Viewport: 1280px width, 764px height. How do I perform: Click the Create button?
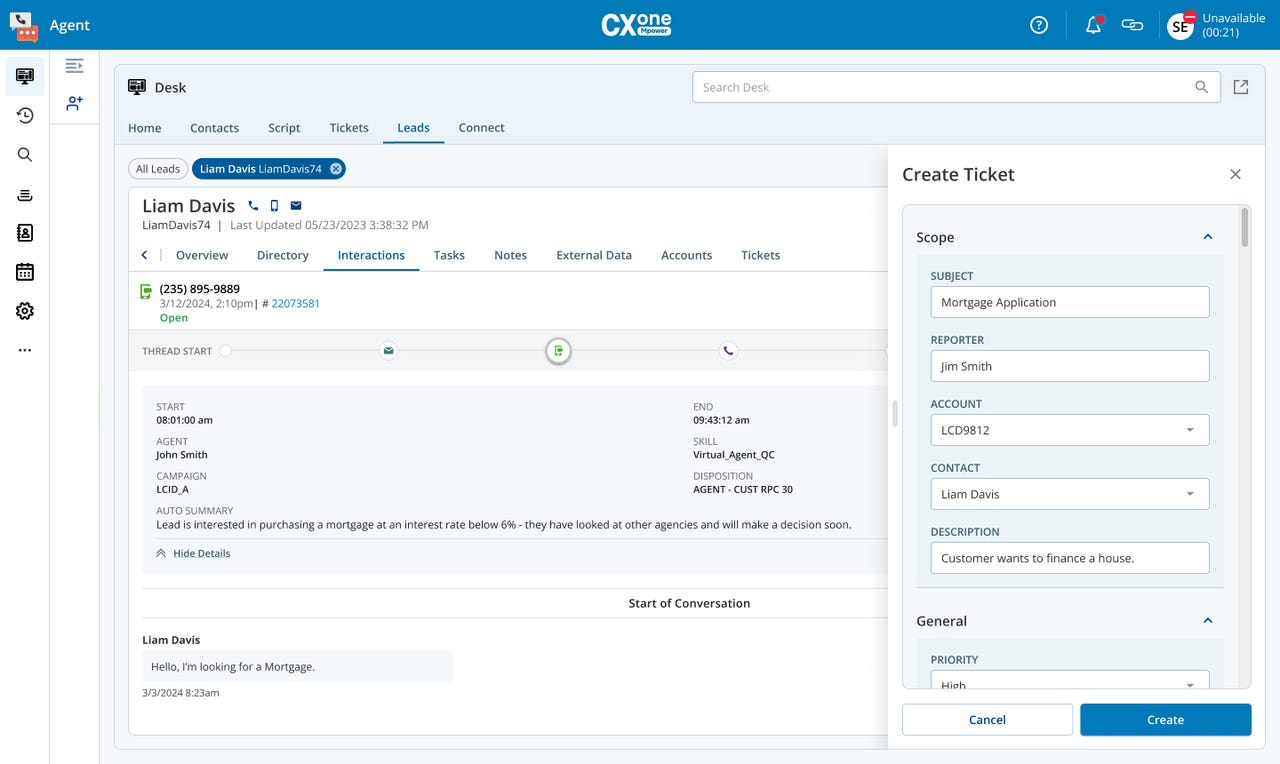[1165, 720]
